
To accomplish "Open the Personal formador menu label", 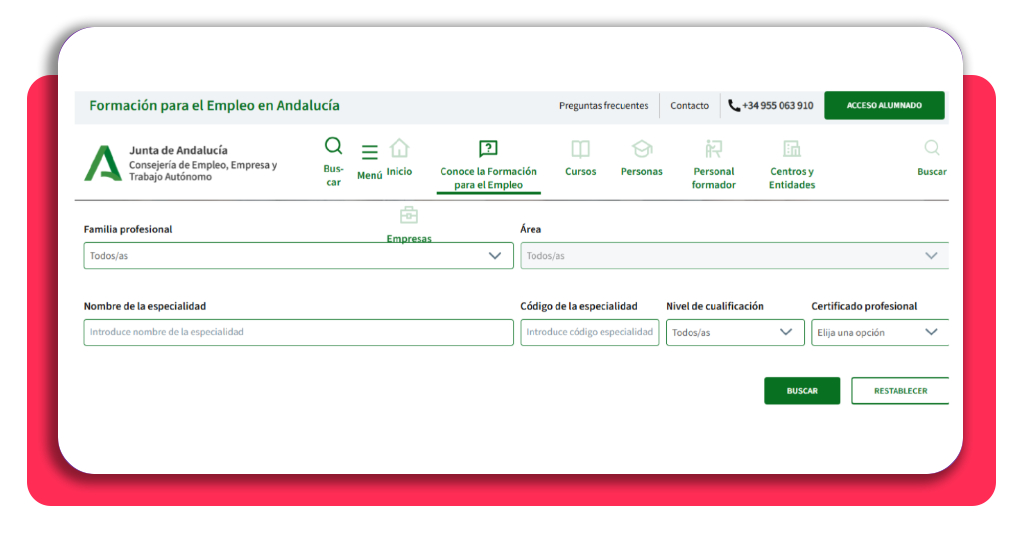I will 714,178.
